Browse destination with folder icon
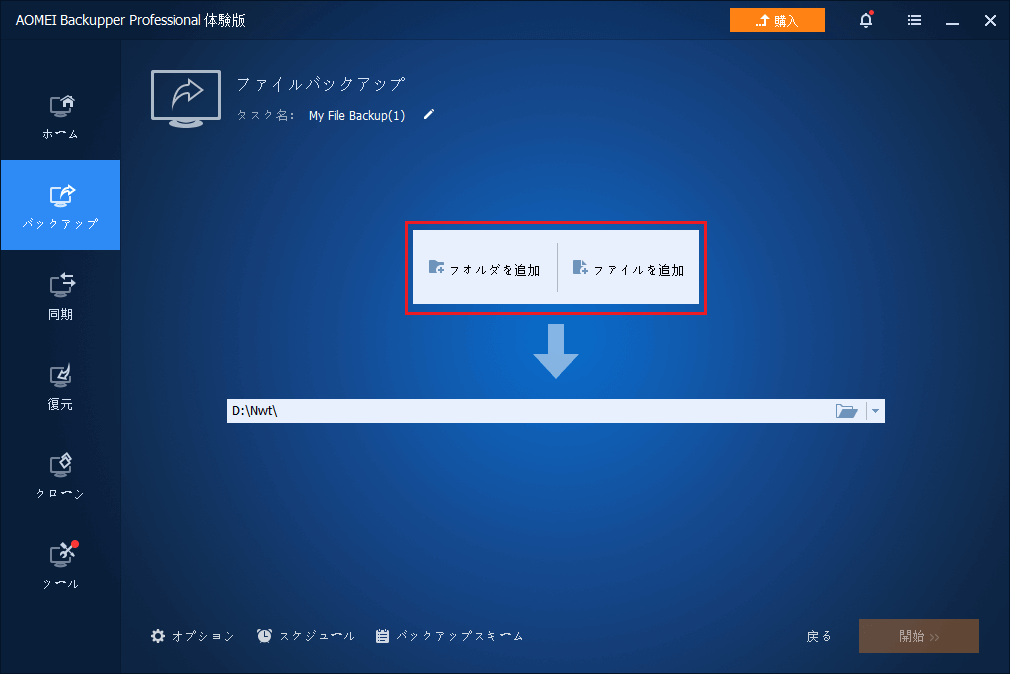The width and height of the screenshot is (1010, 674). click(846, 411)
